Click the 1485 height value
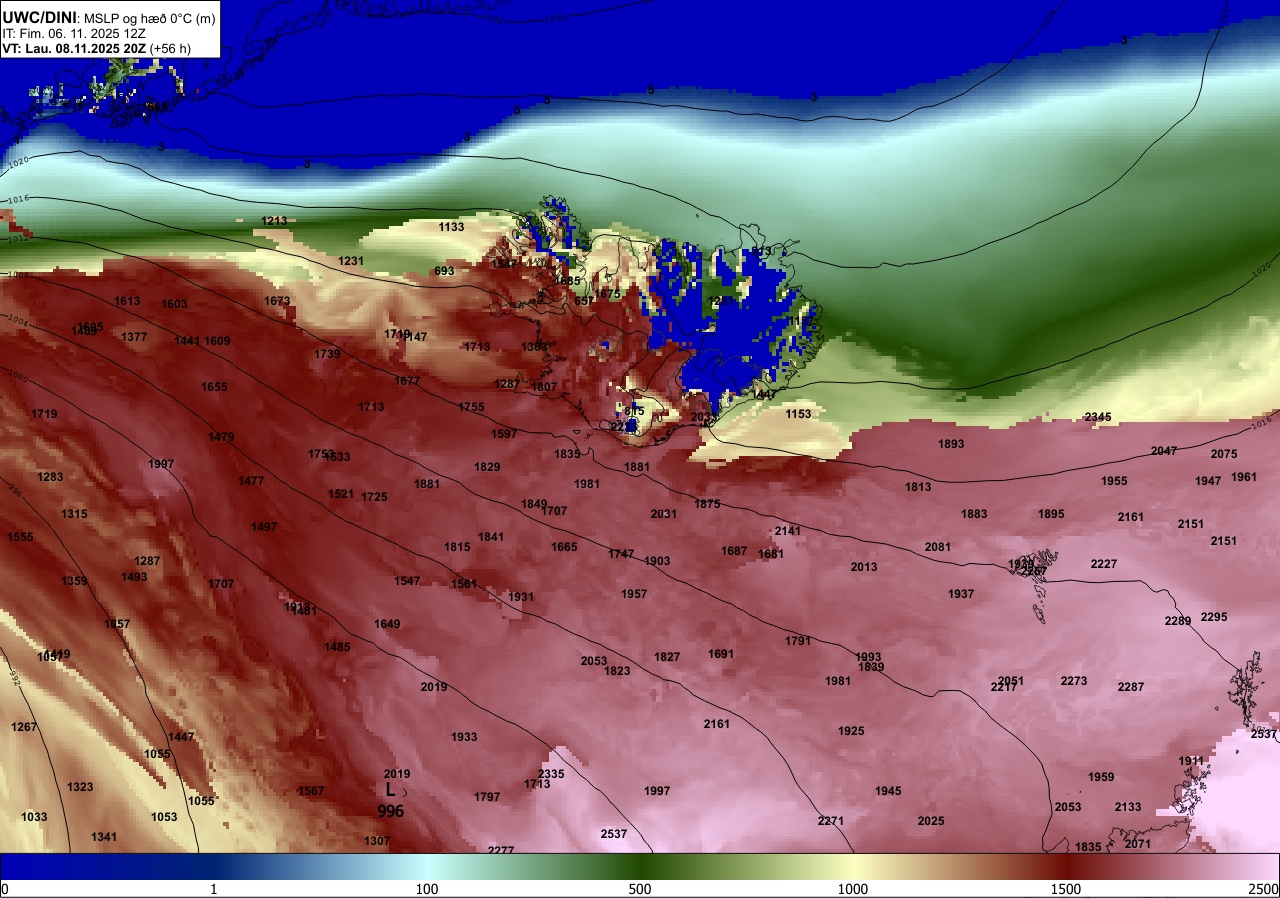 click(337, 647)
